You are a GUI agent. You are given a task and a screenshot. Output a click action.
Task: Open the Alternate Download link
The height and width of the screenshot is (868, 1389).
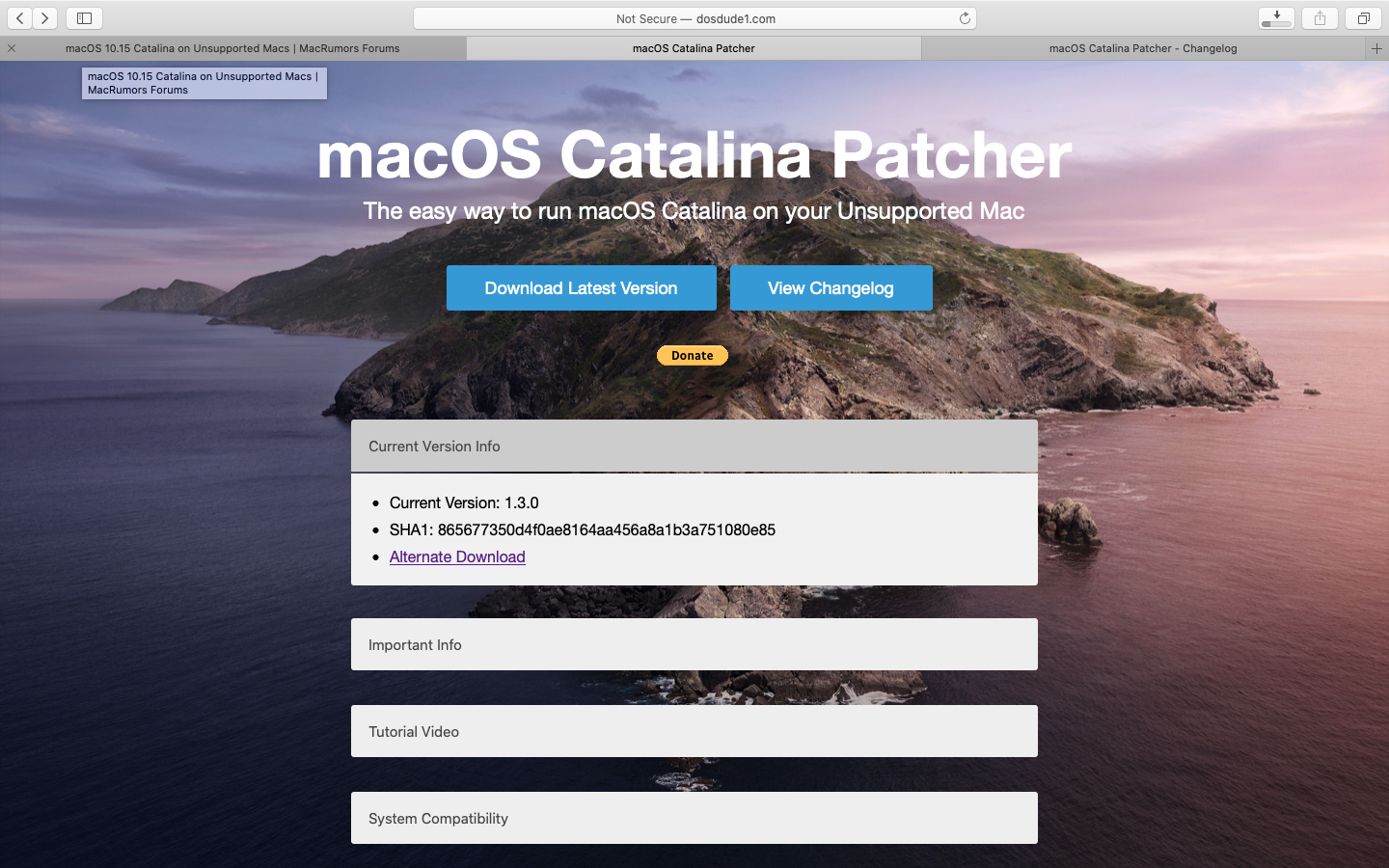tap(457, 556)
